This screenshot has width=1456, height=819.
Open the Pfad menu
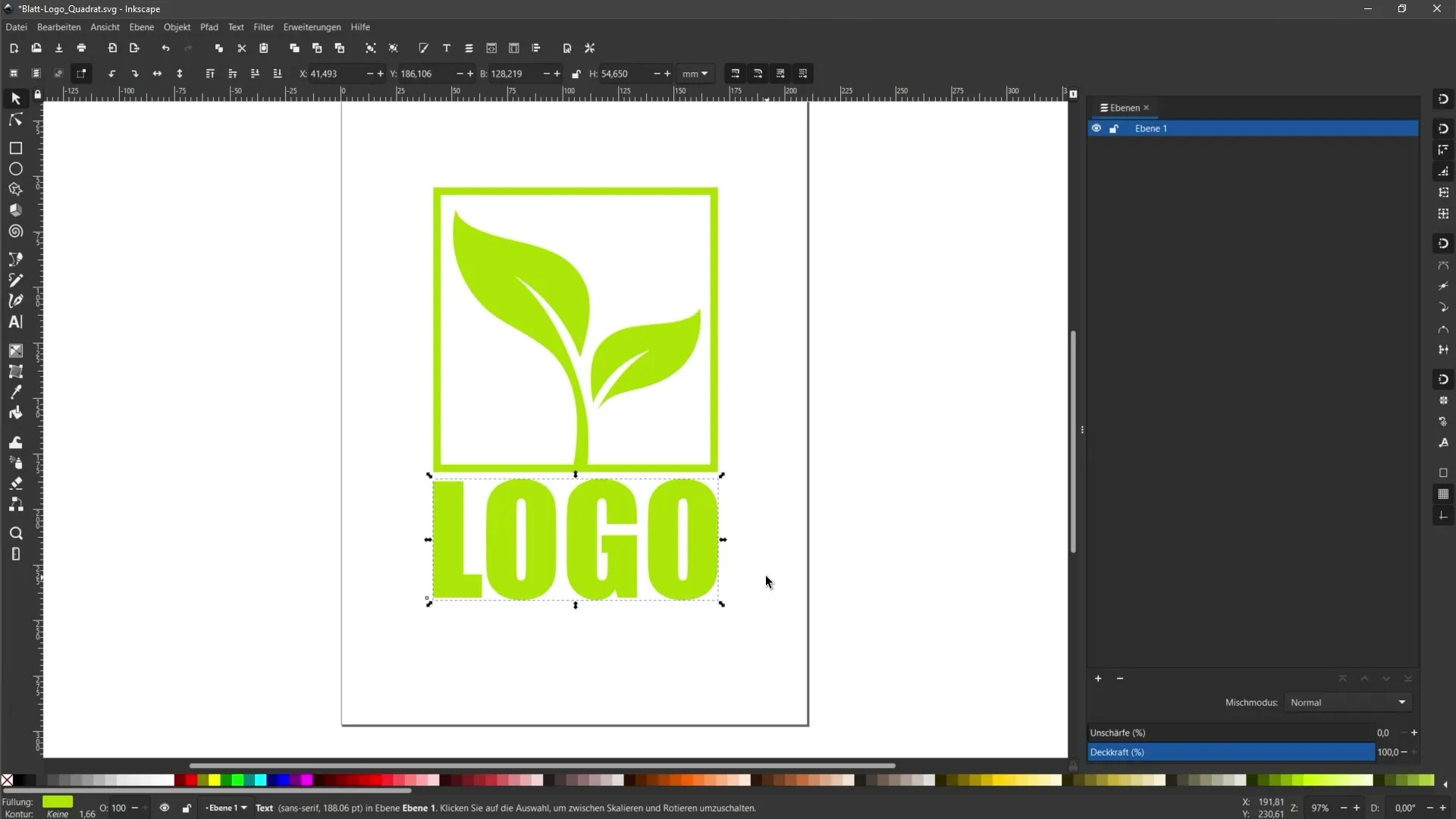209,27
